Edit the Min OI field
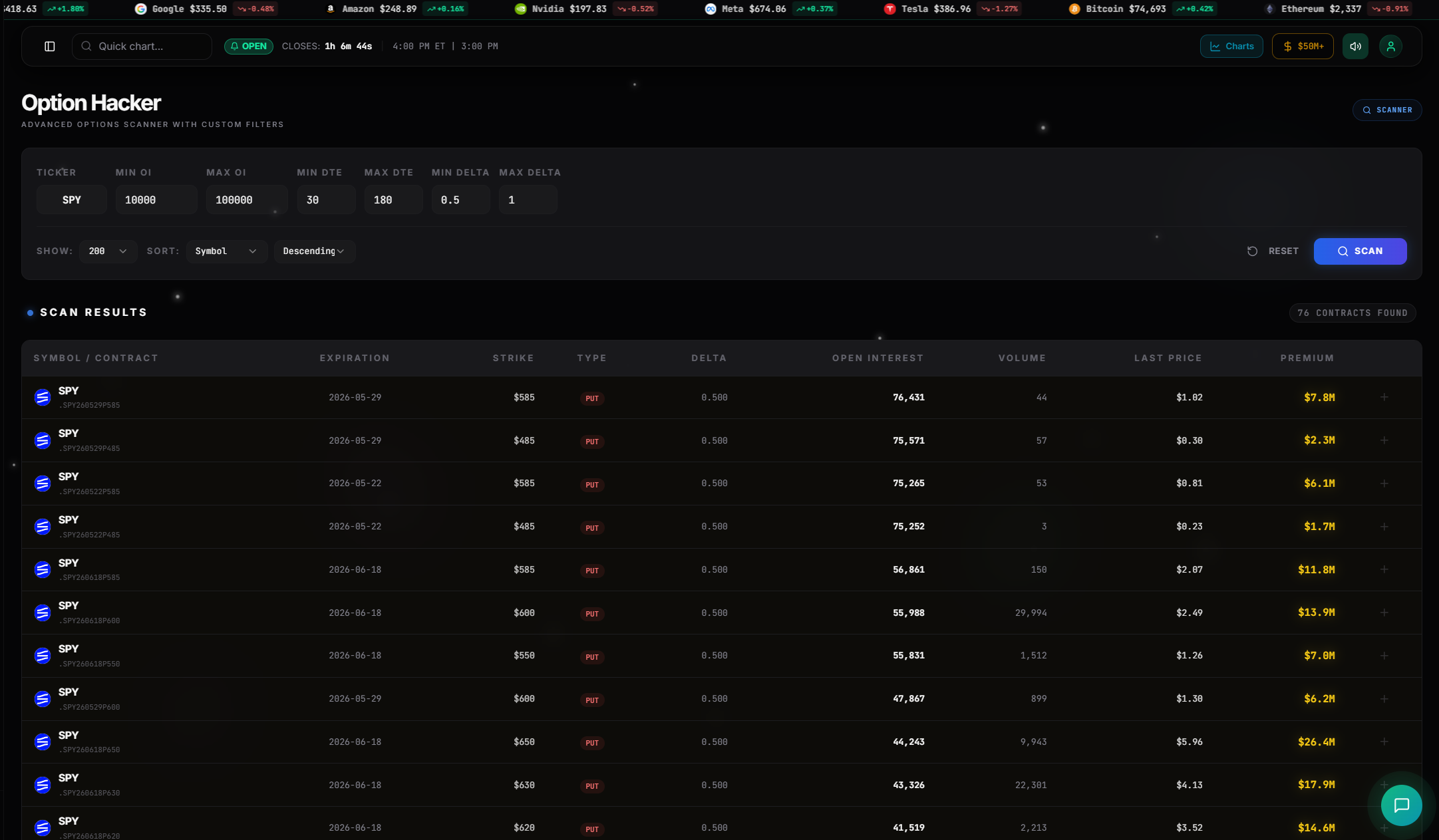1439x840 pixels. 156,200
